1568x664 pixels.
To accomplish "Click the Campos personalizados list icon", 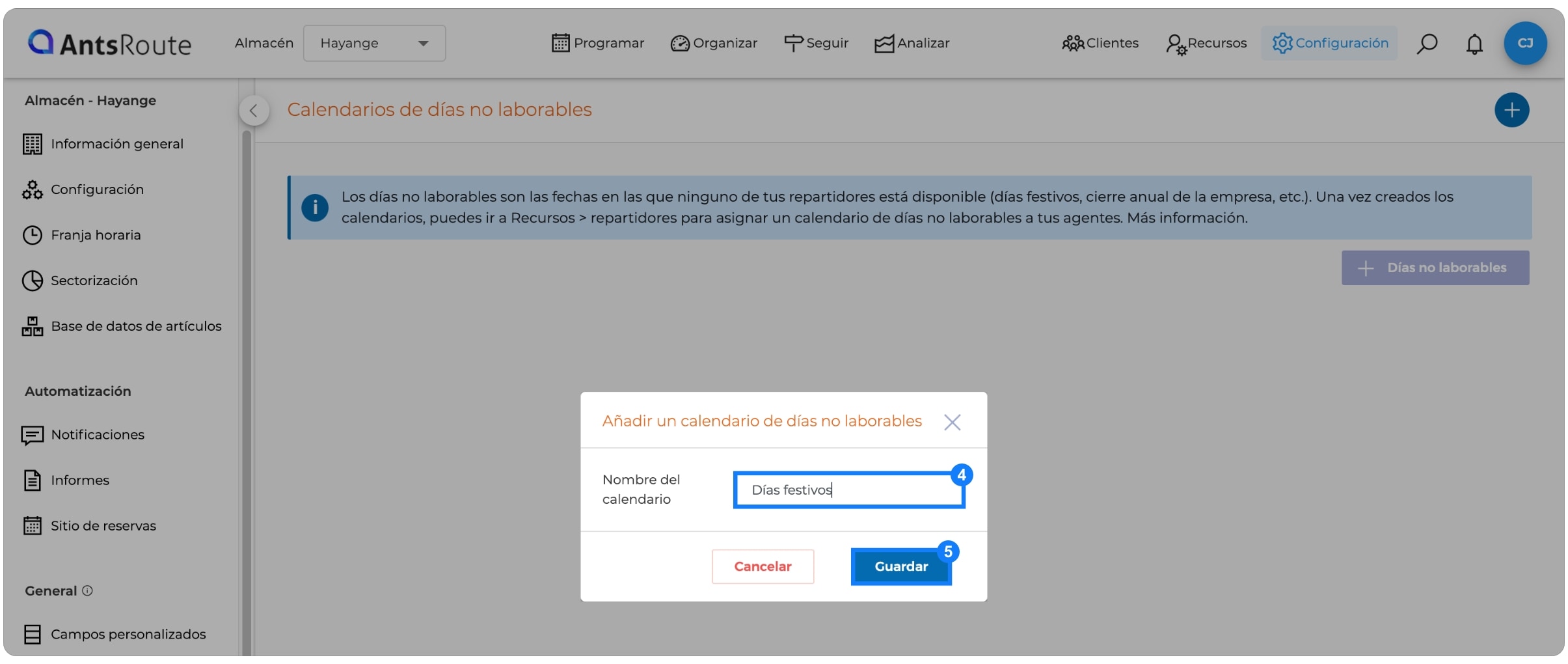I will (x=33, y=634).
